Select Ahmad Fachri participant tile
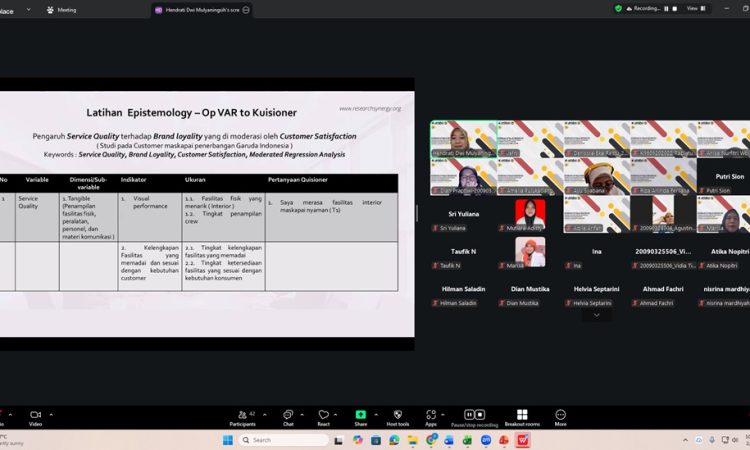Screen dimensions: 750x450 pos(663,289)
